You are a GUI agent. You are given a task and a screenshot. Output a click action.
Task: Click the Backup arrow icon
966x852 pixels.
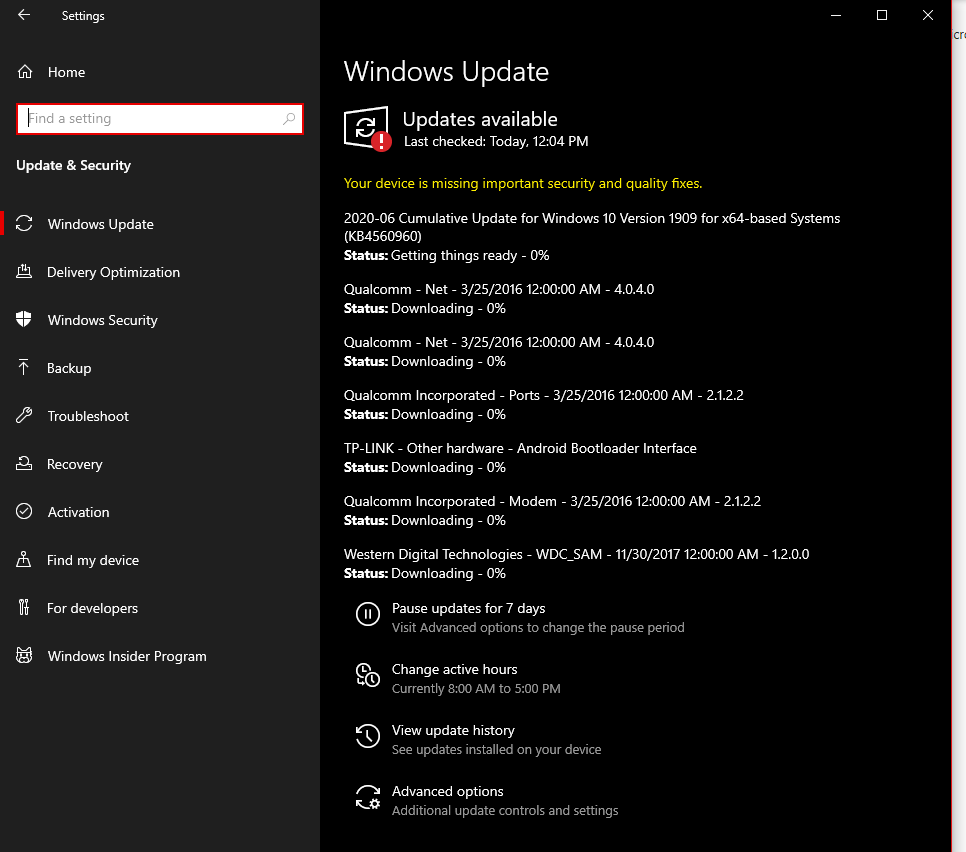(23, 367)
